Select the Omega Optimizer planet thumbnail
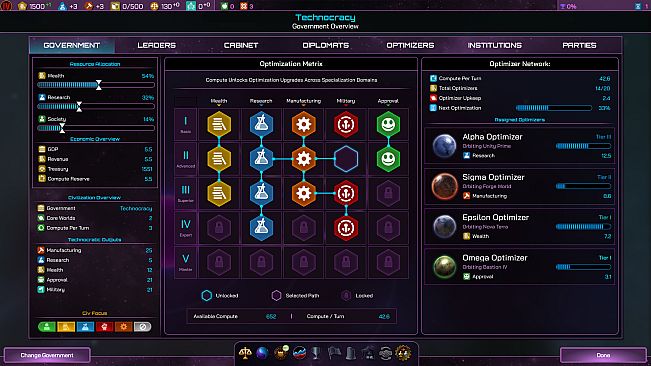Screen dimensions: 651x366 (444, 266)
